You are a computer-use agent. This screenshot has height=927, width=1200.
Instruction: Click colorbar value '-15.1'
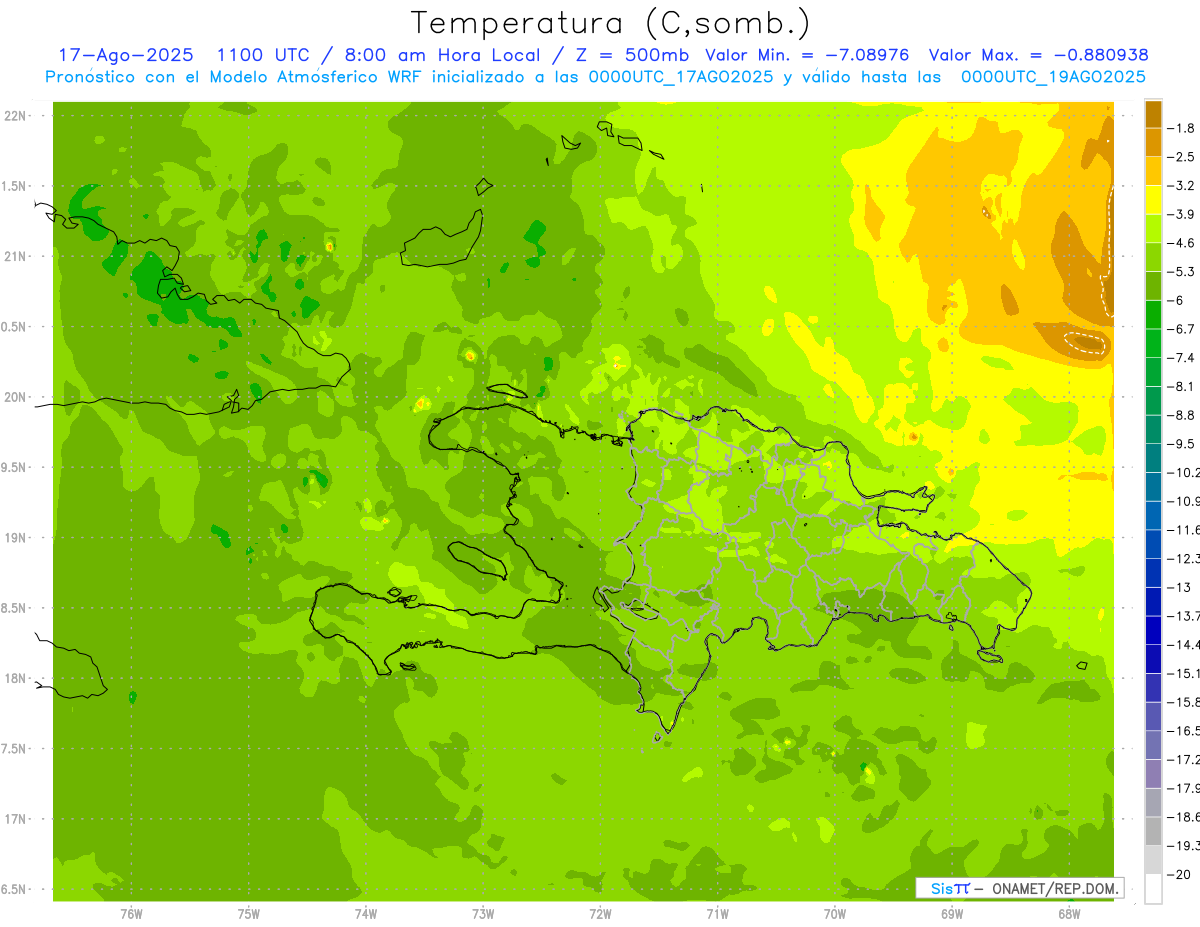[1183, 674]
